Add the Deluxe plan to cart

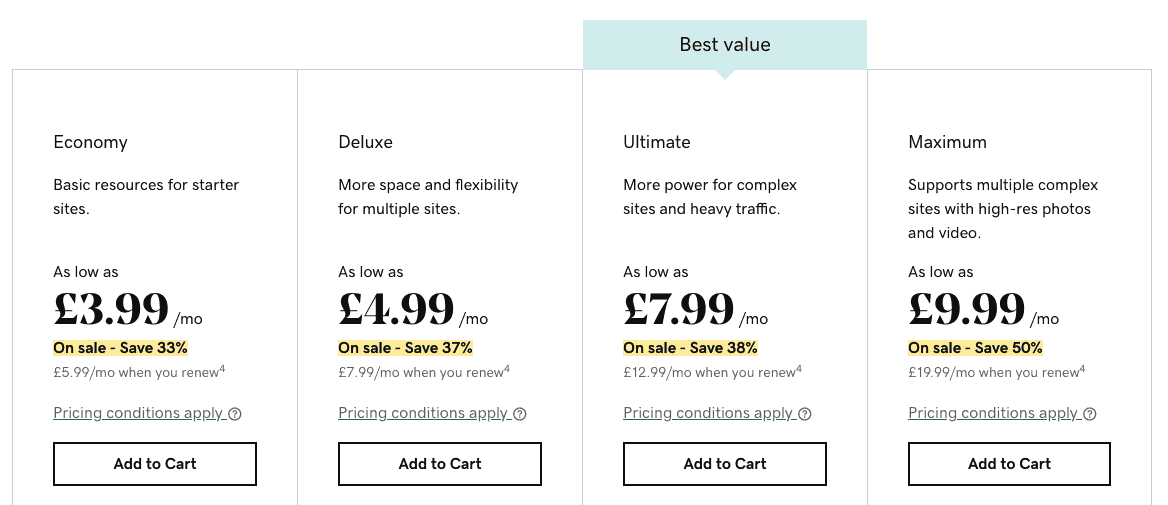pos(439,464)
